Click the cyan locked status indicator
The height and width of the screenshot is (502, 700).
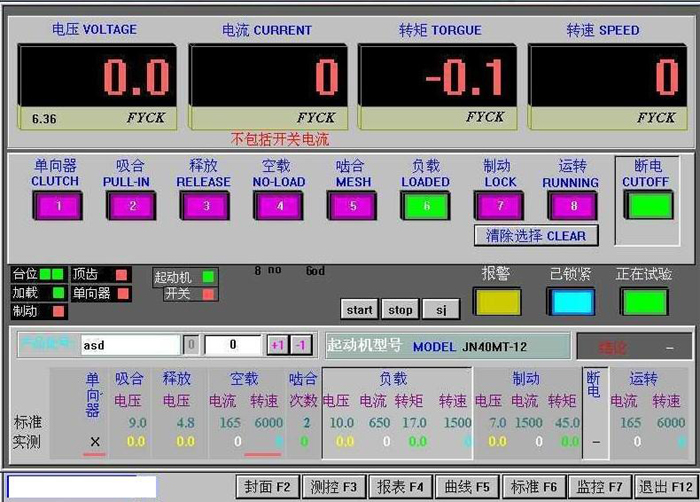(570, 301)
